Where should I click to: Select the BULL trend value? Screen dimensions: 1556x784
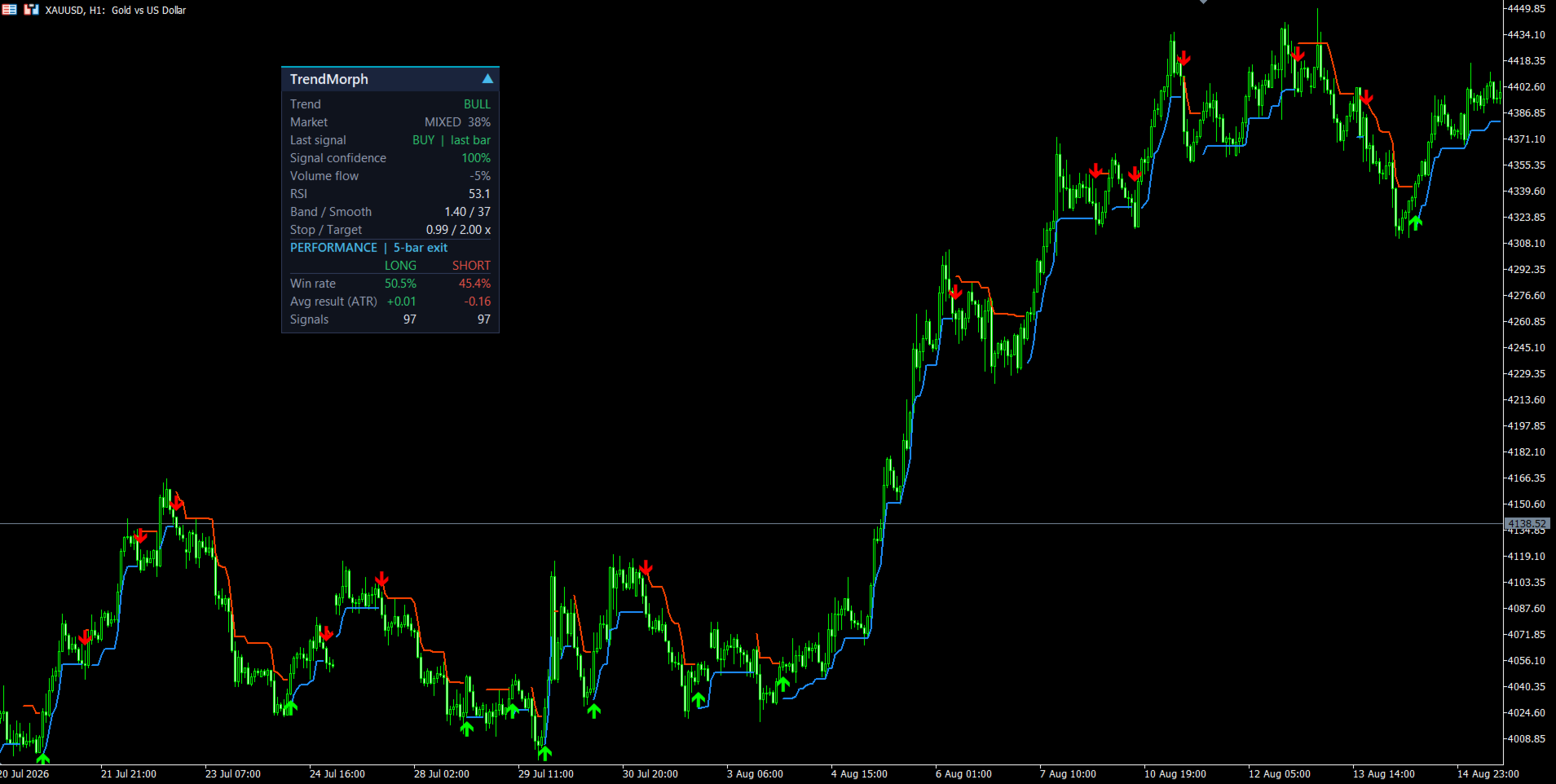point(477,104)
